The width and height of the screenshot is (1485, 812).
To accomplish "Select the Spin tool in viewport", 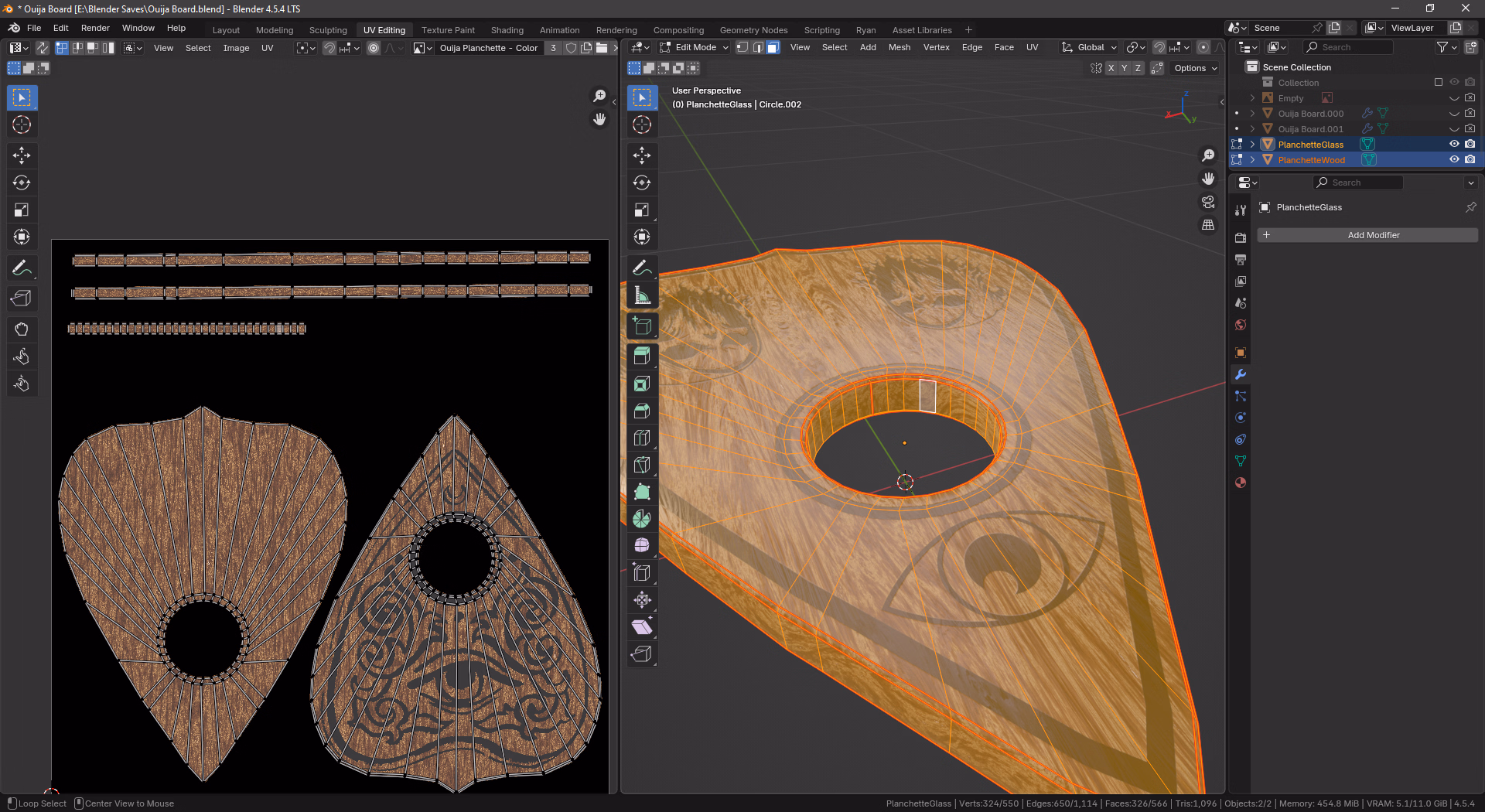I will tap(641, 519).
